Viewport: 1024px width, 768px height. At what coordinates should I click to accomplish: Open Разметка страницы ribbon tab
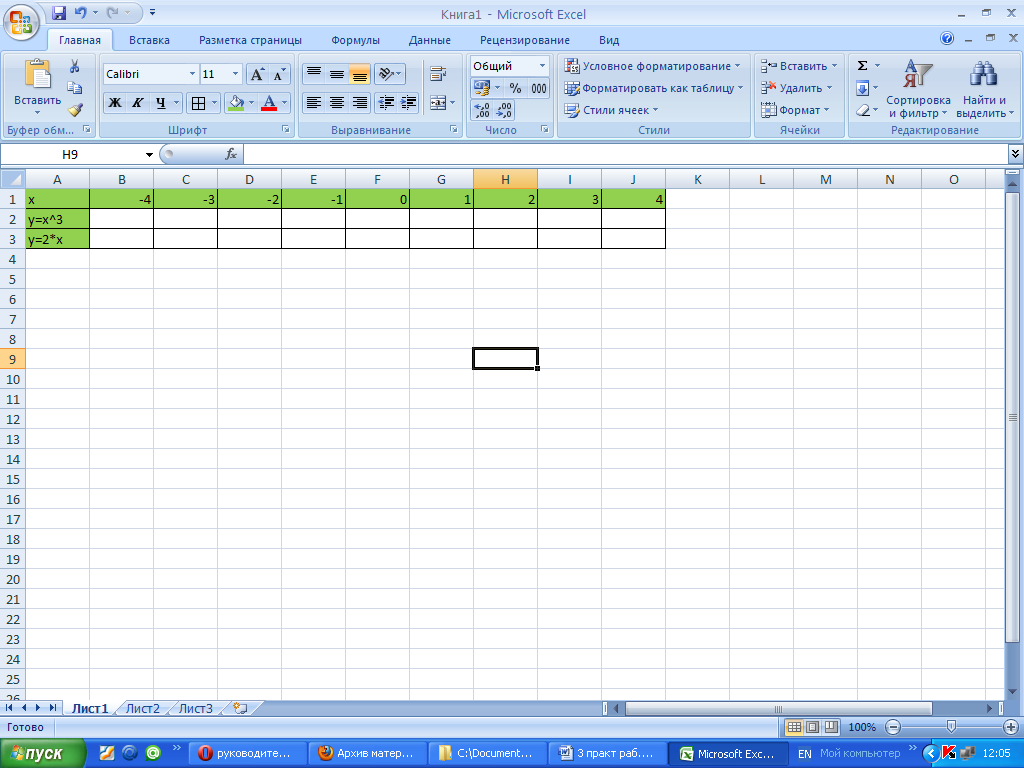(250, 40)
